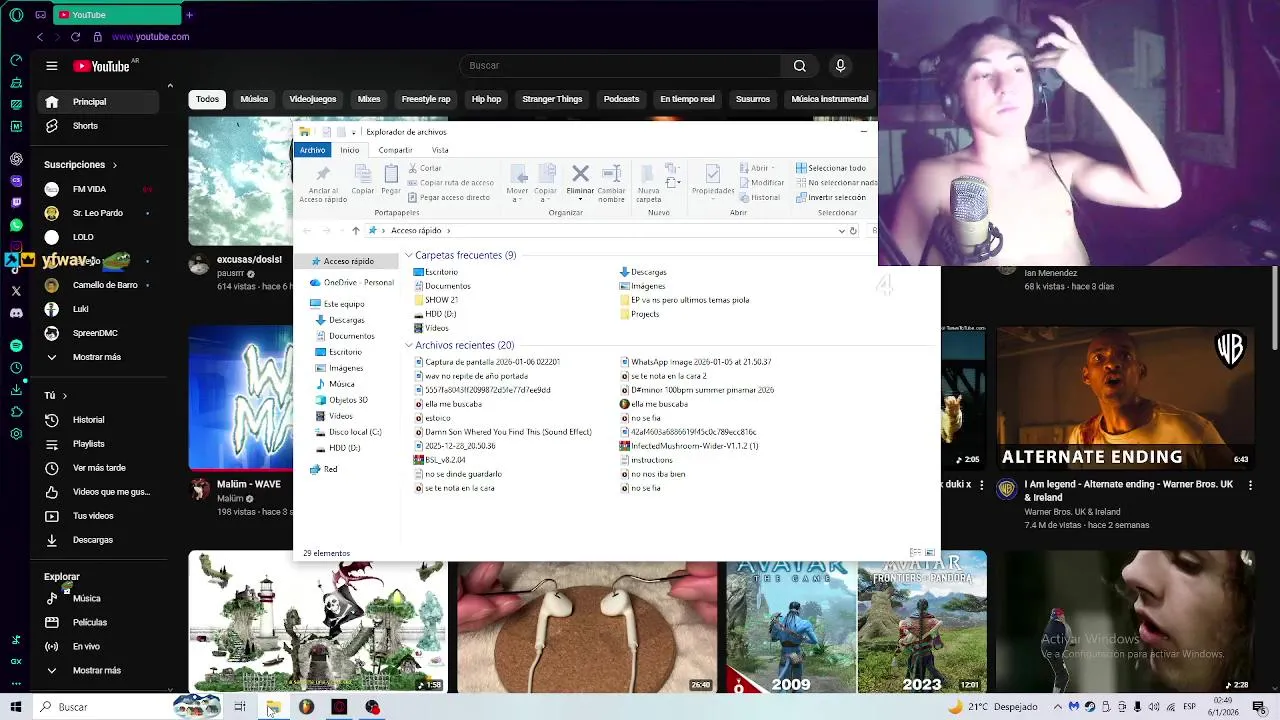Click Spotify icon in Opera sidebar
Screen dimensions: 1280x720
[16, 345]
